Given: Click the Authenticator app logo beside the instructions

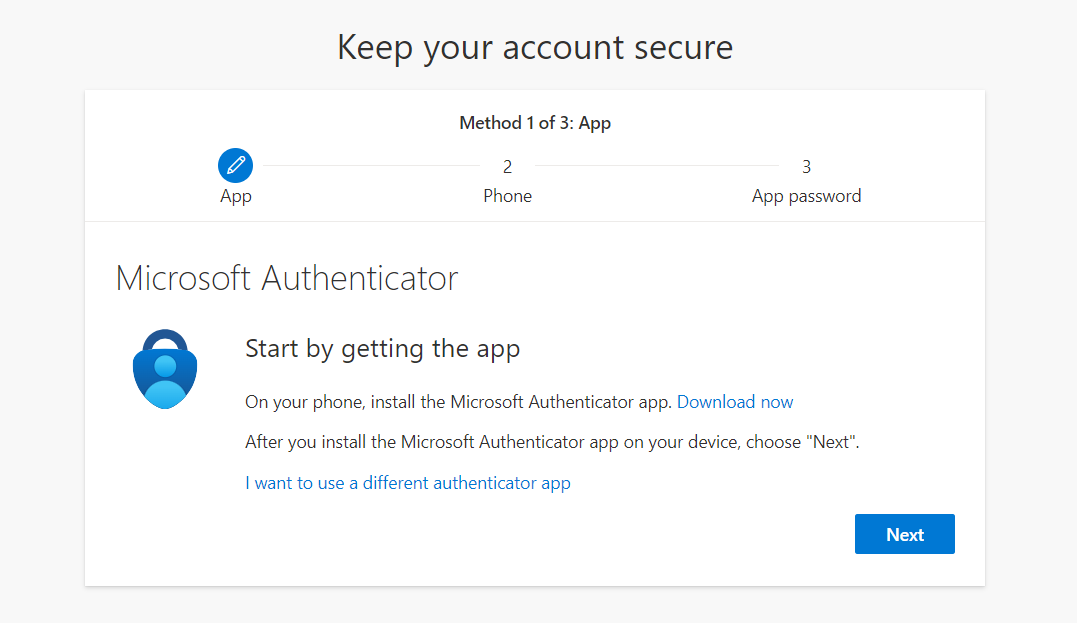Looking at the screenshot, I should point(164,368).
